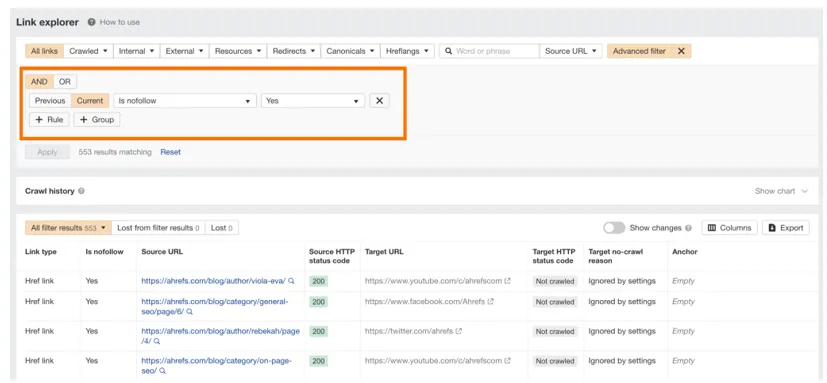Open the External dropdown
The width and height of the screenshot is (827, 383).
click(185, 51)
